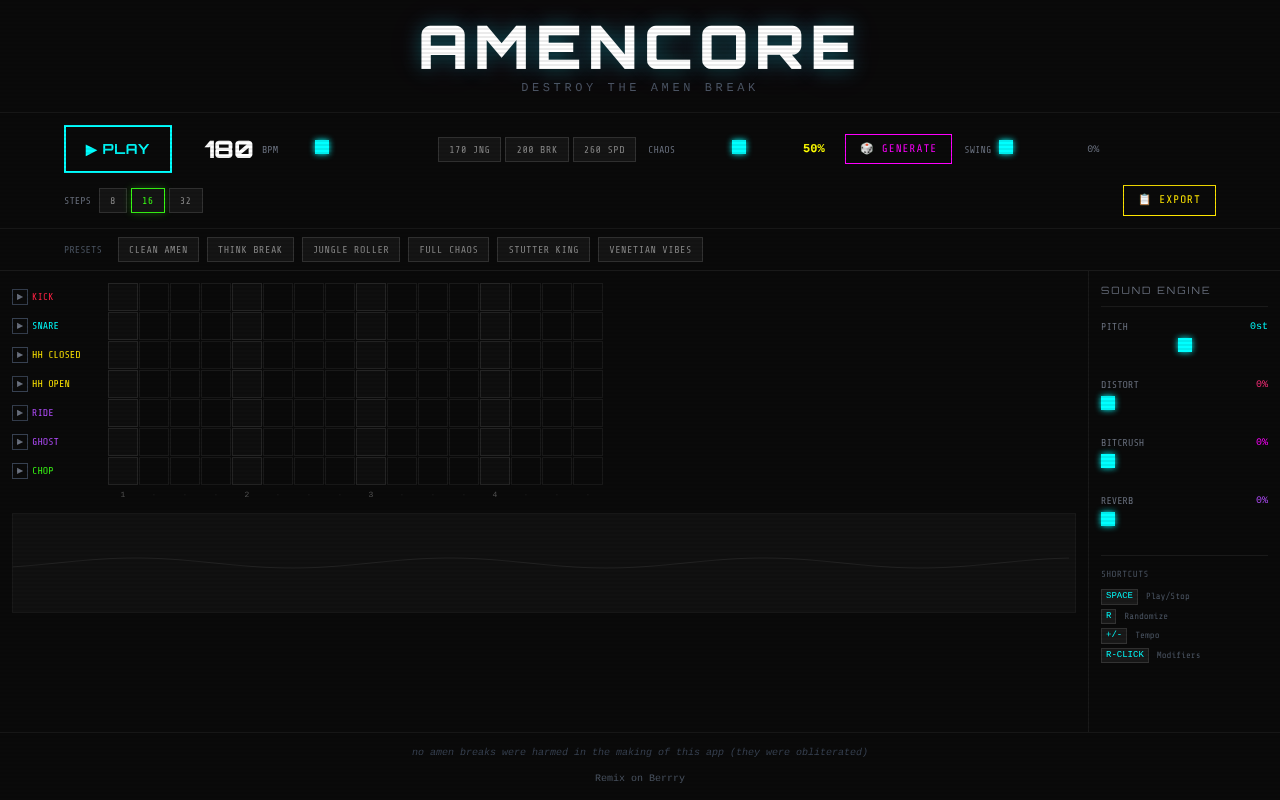Load the CLEAN AMEN preset
The image size is (1280, 800).
158,250
